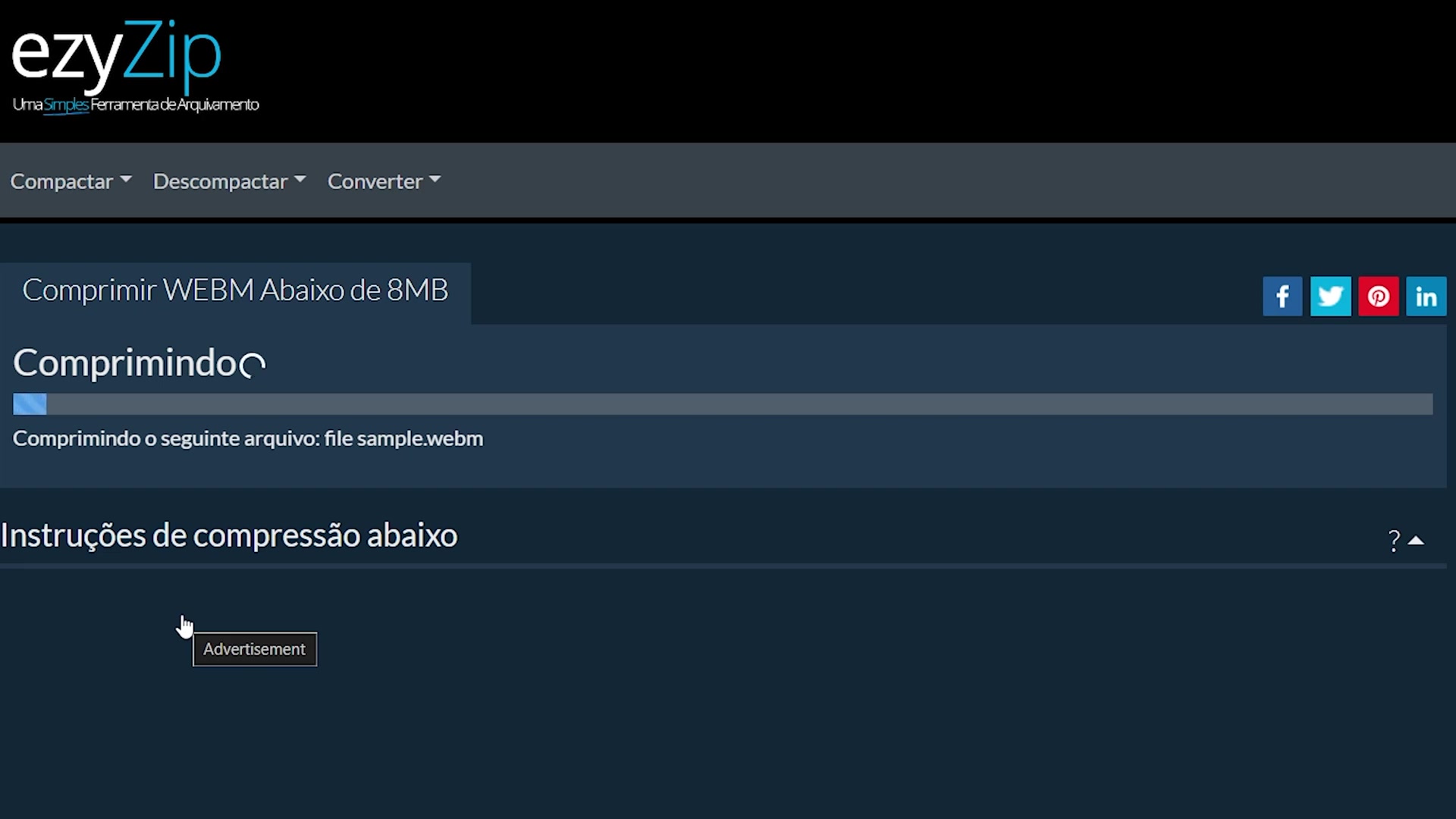Click the spinning compression loader icon
The image size is (1456, 819).
click(x=255, y=366)
